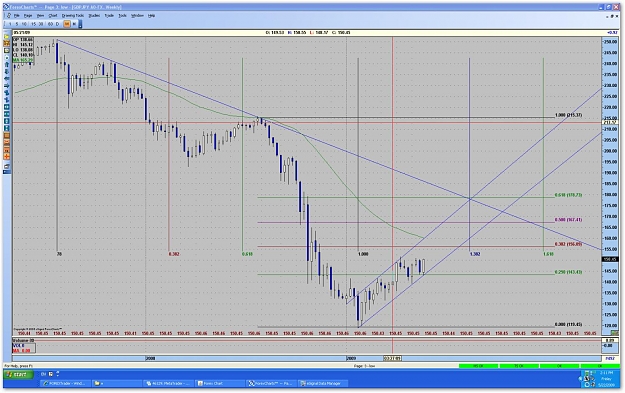Switch chart to 15-minute interval
625x393 pixels.
(x=33, y=24)
